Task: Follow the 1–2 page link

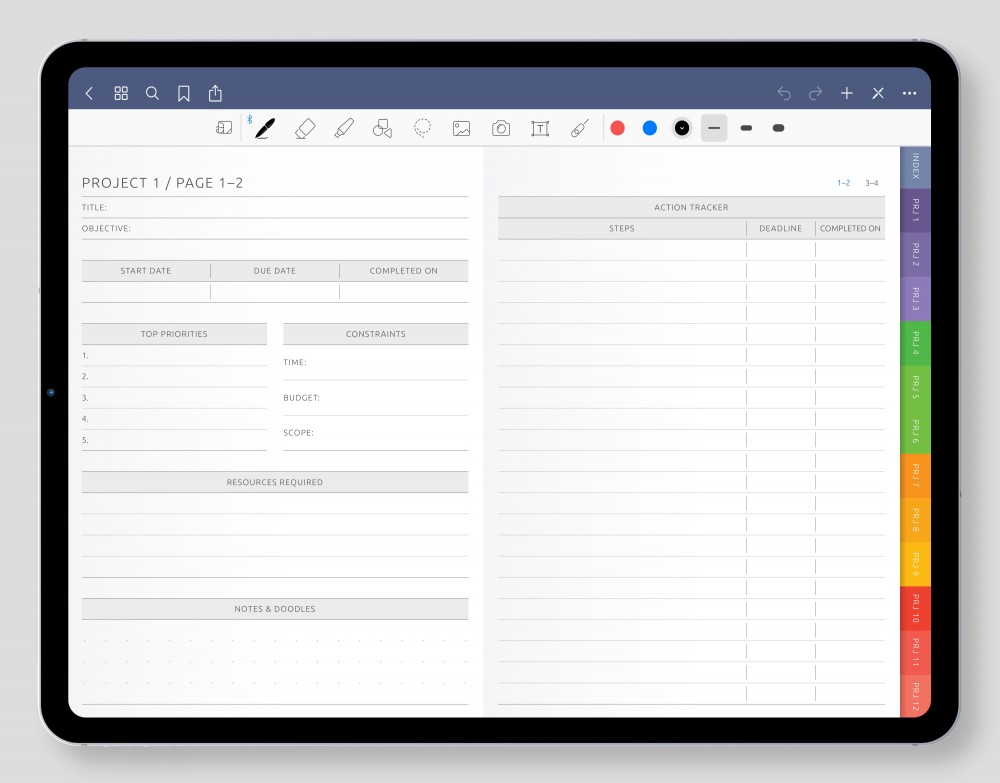Action: 844,183
